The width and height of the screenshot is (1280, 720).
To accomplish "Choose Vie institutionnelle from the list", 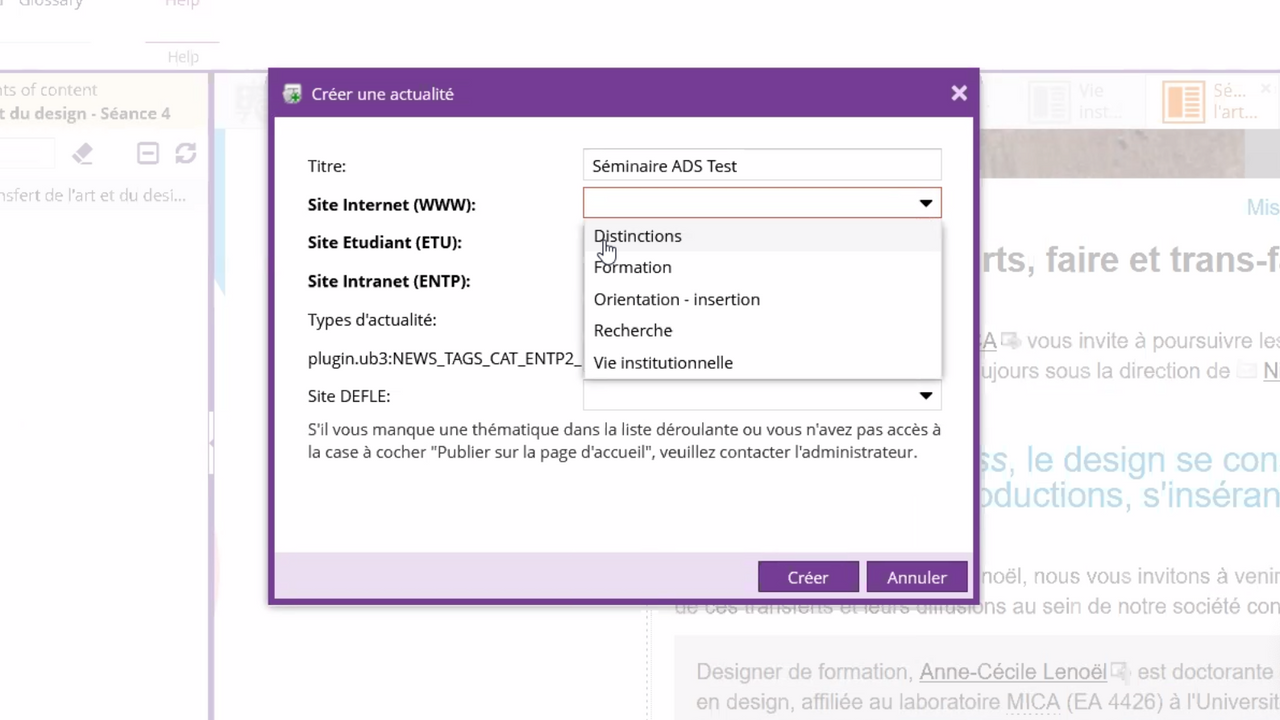I will [663, 363].
